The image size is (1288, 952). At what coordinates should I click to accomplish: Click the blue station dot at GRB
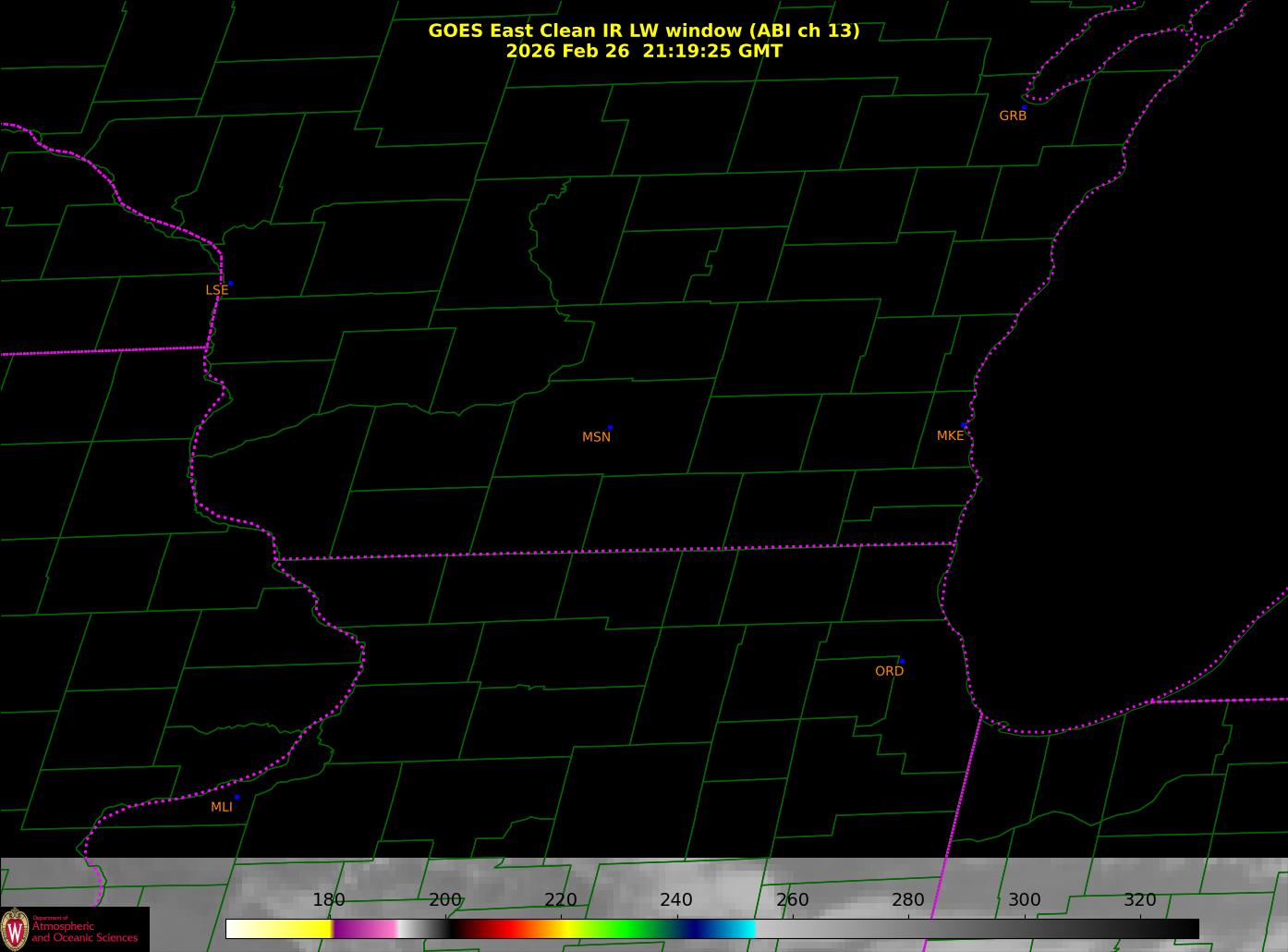click(x=1024, y=107)
